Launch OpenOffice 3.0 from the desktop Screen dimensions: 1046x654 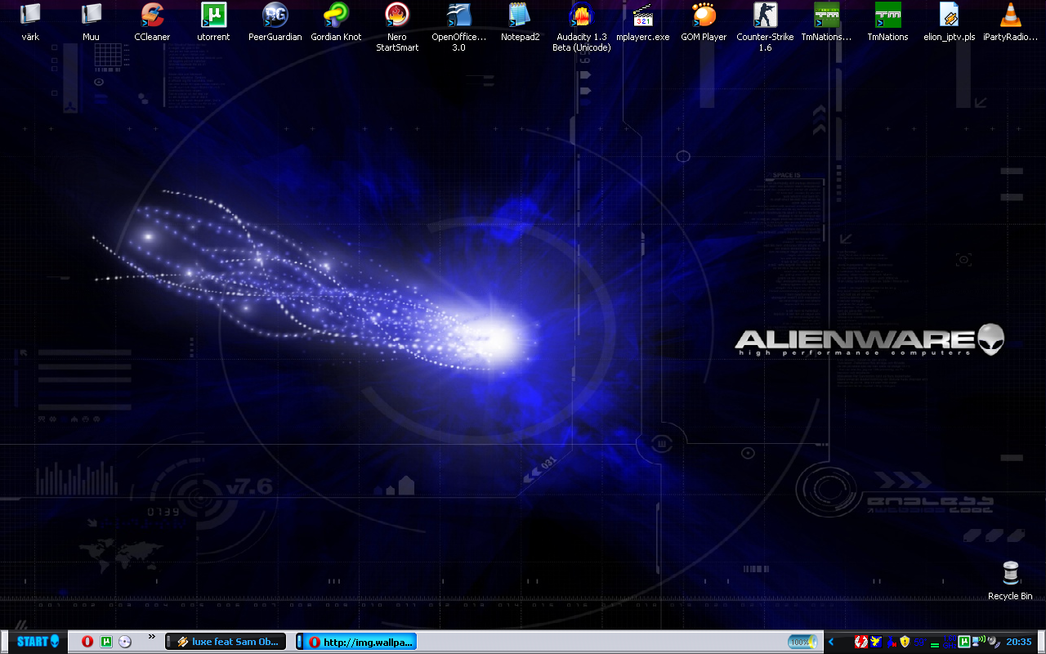(458, 27)
